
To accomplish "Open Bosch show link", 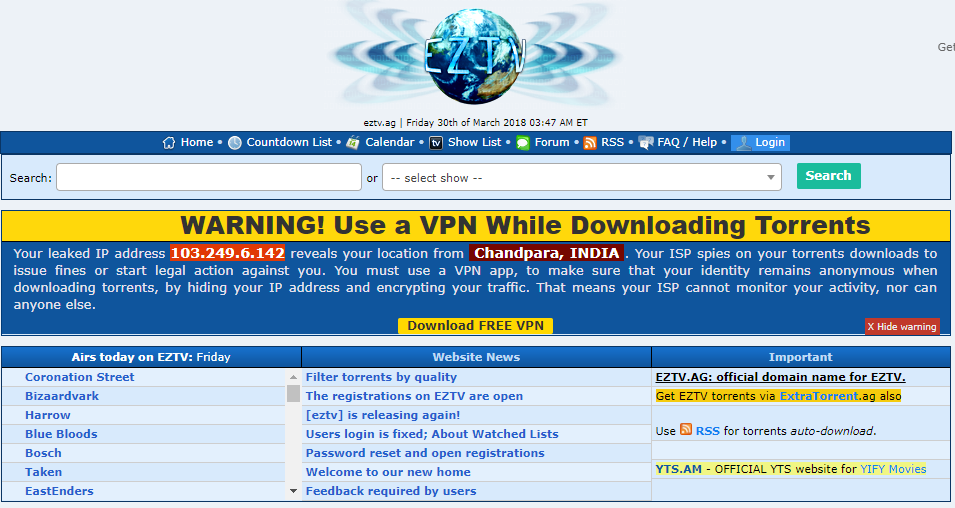I will (x=43, y=453).
